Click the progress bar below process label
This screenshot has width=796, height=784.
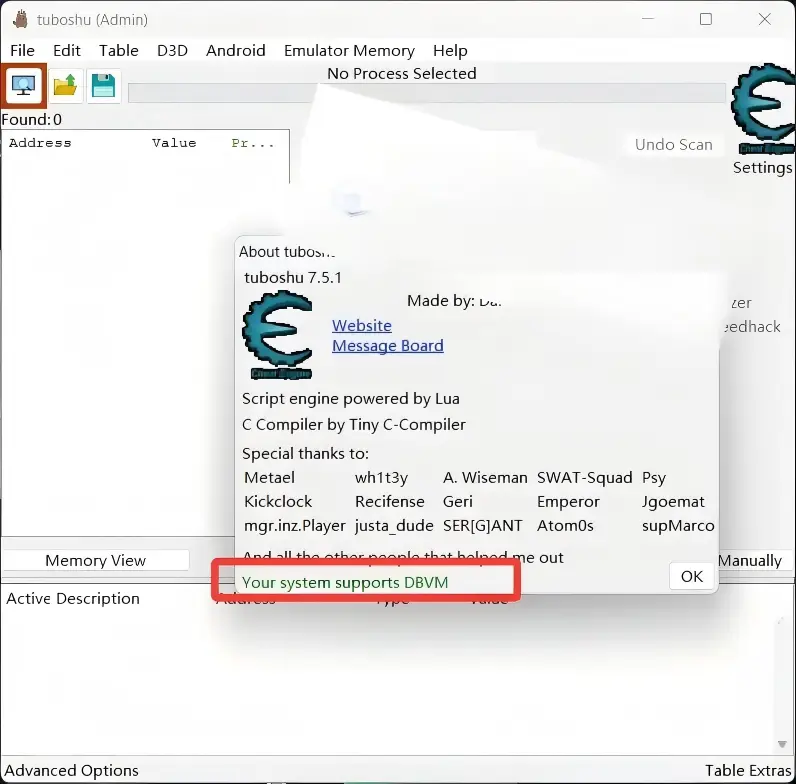pyautogui.click(x=426, y=93)
